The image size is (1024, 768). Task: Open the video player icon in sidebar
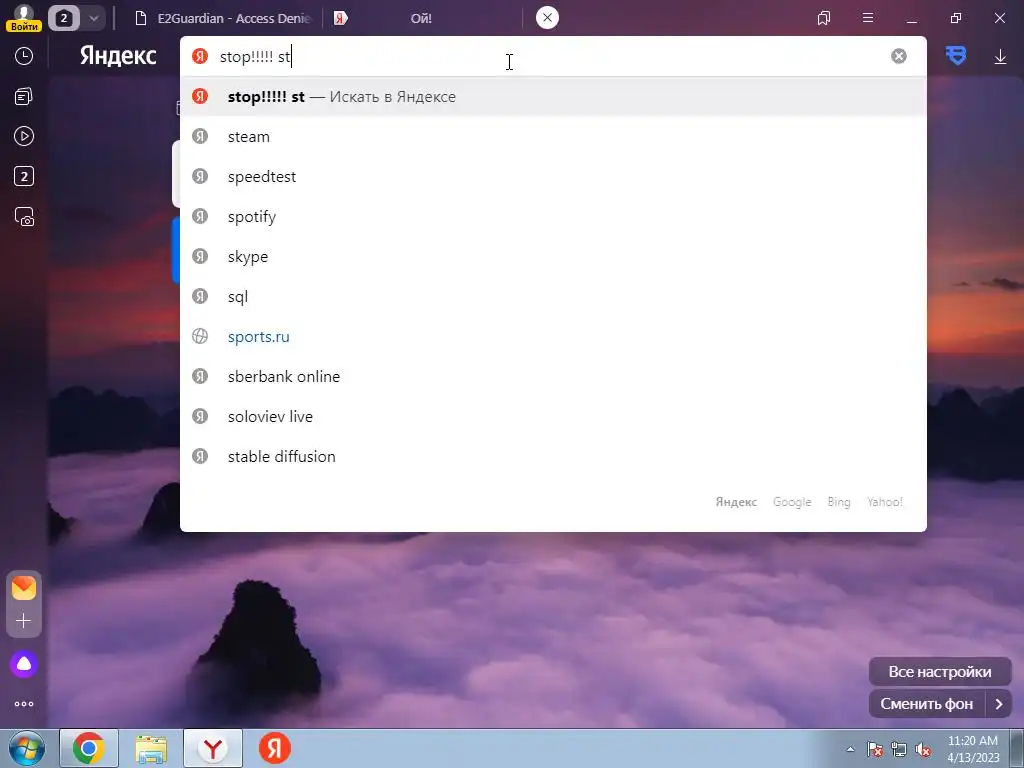pos(24,136)
